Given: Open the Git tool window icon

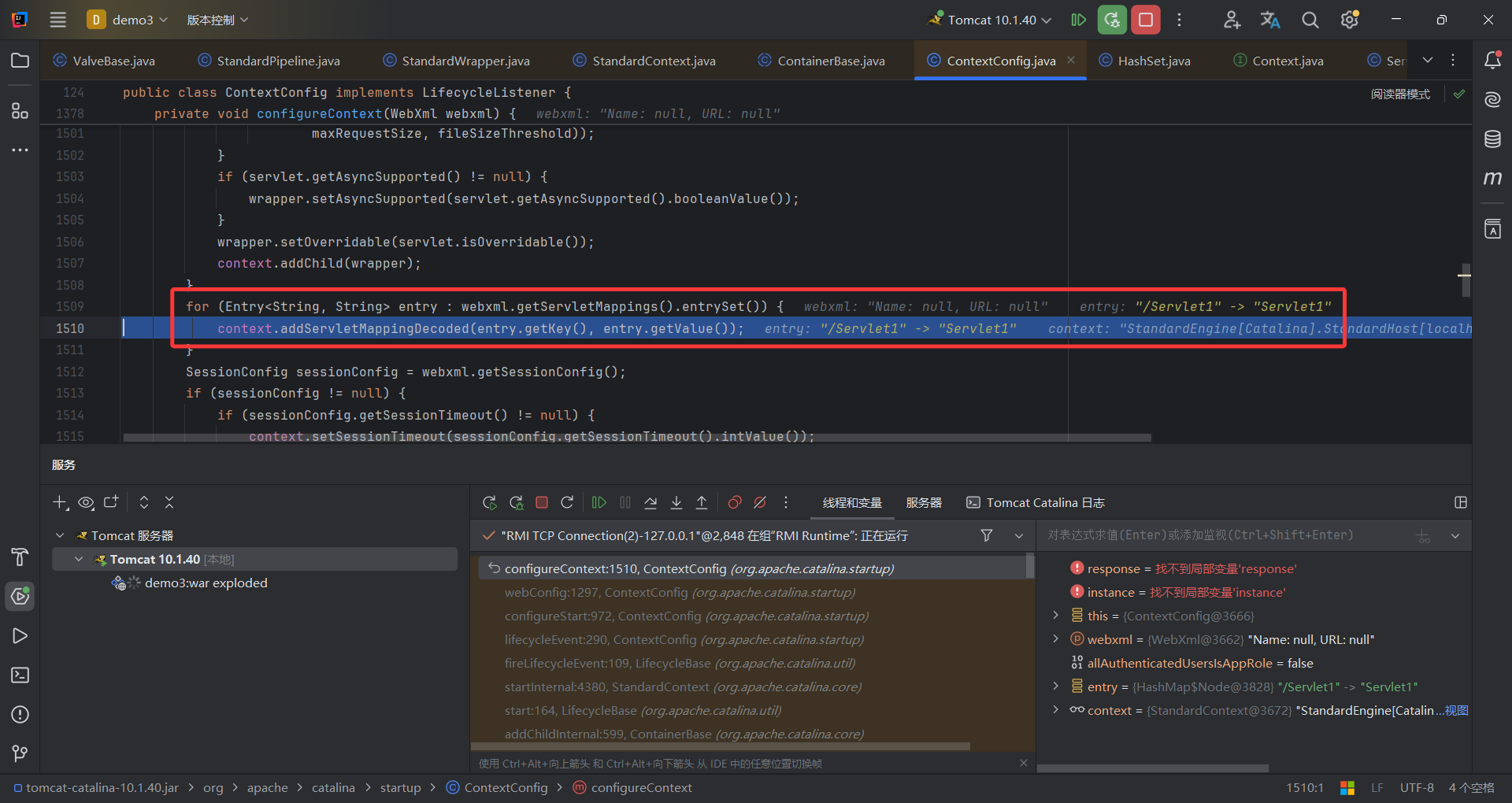Looking at the screenshot, I should click(x=20, y=753).
